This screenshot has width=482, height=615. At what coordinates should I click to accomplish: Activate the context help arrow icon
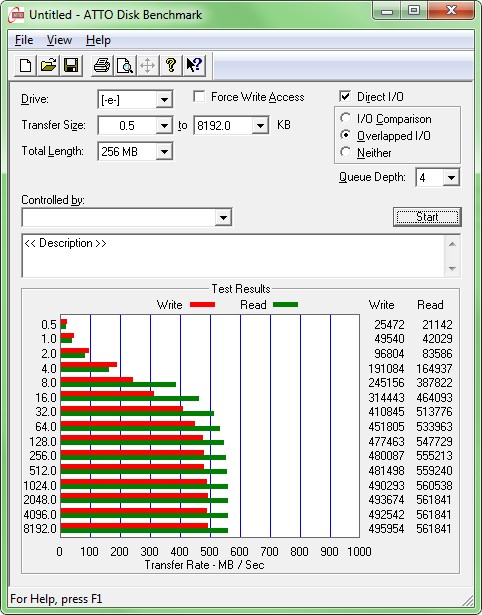(194, 65)
